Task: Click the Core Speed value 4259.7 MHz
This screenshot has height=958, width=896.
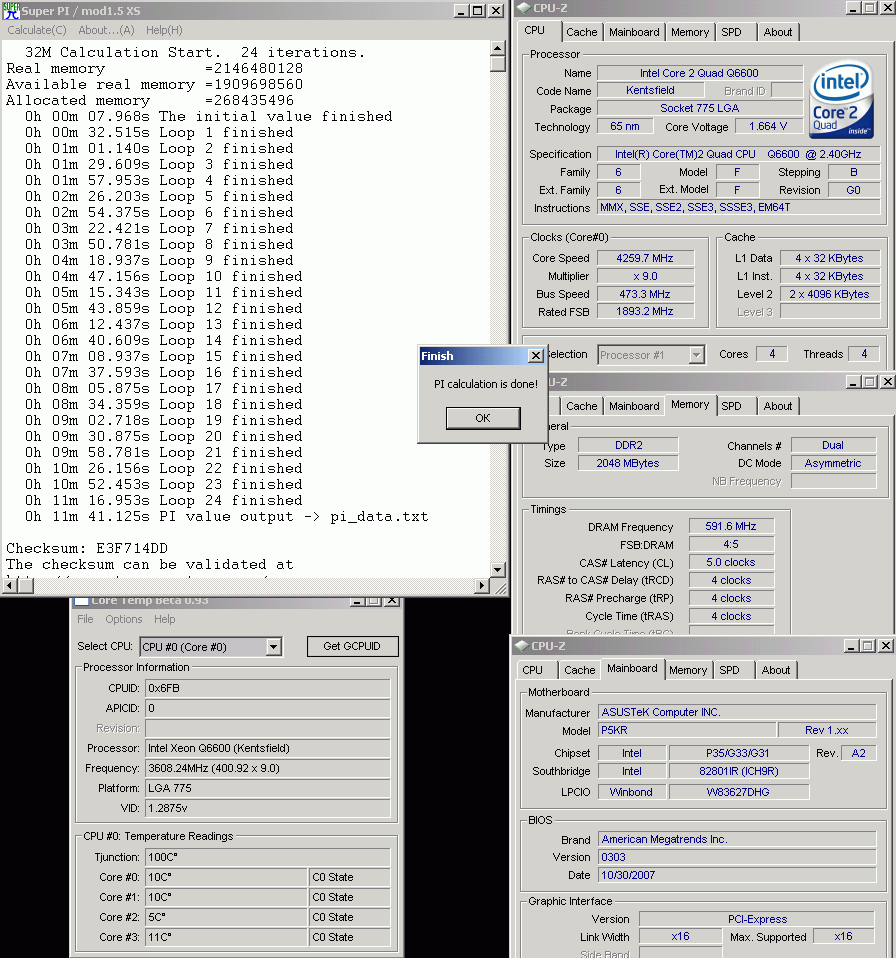Action: coord(645,258)
